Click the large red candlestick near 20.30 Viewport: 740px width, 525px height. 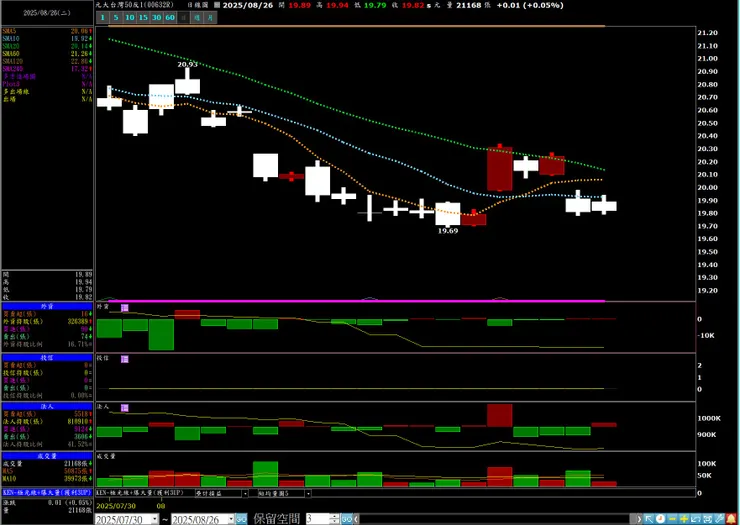(500, 169)
